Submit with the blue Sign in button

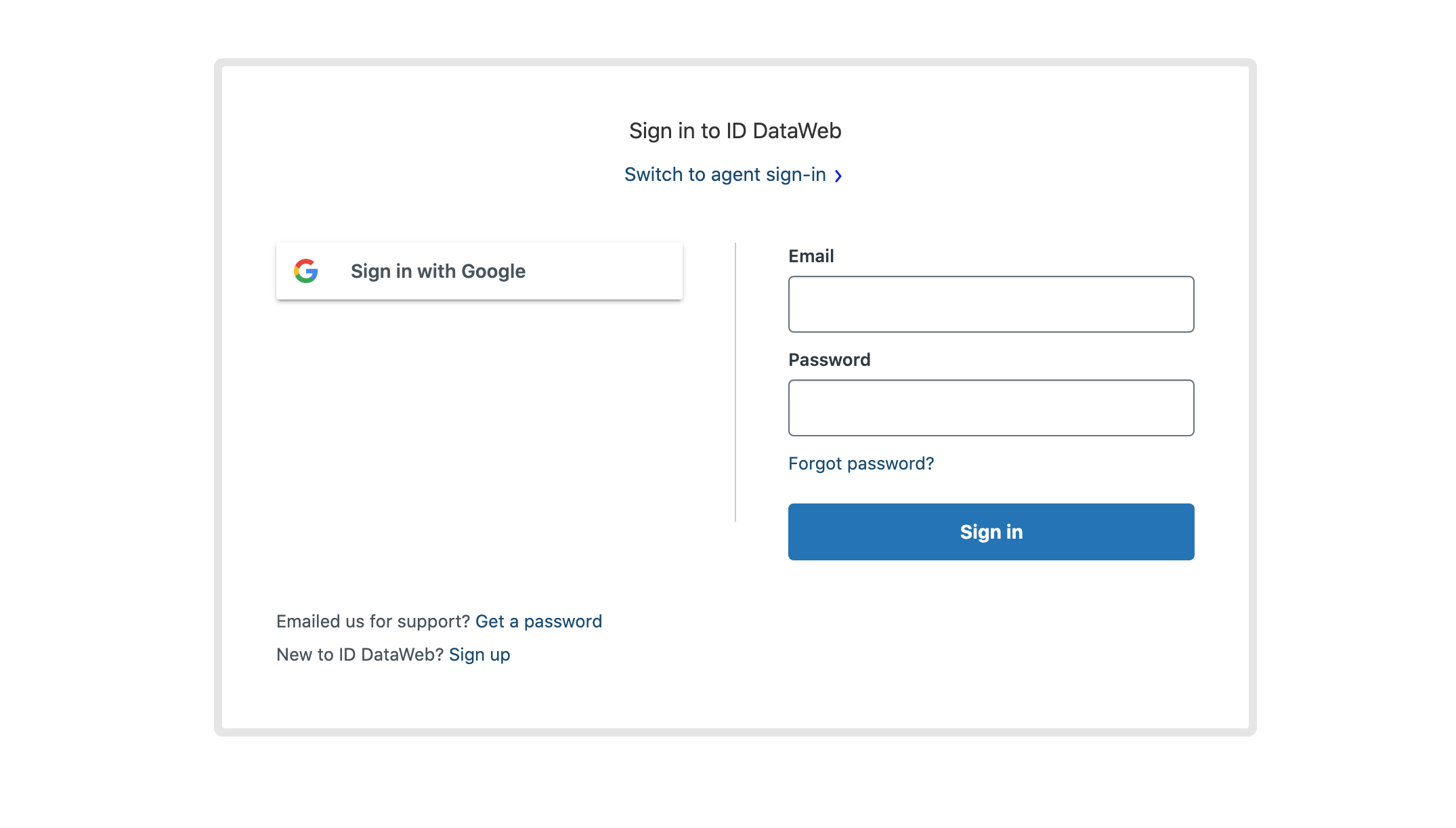991,532
